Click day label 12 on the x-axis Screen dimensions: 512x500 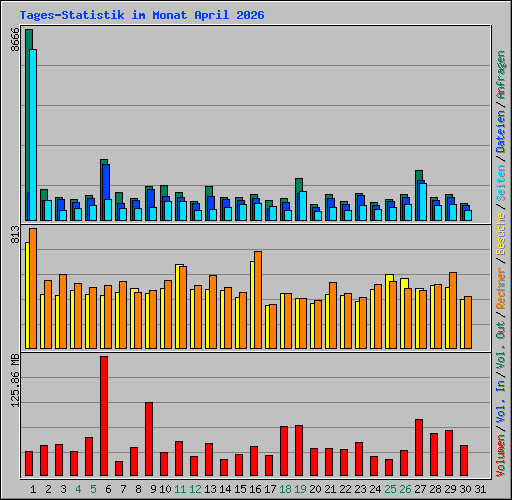195,489
